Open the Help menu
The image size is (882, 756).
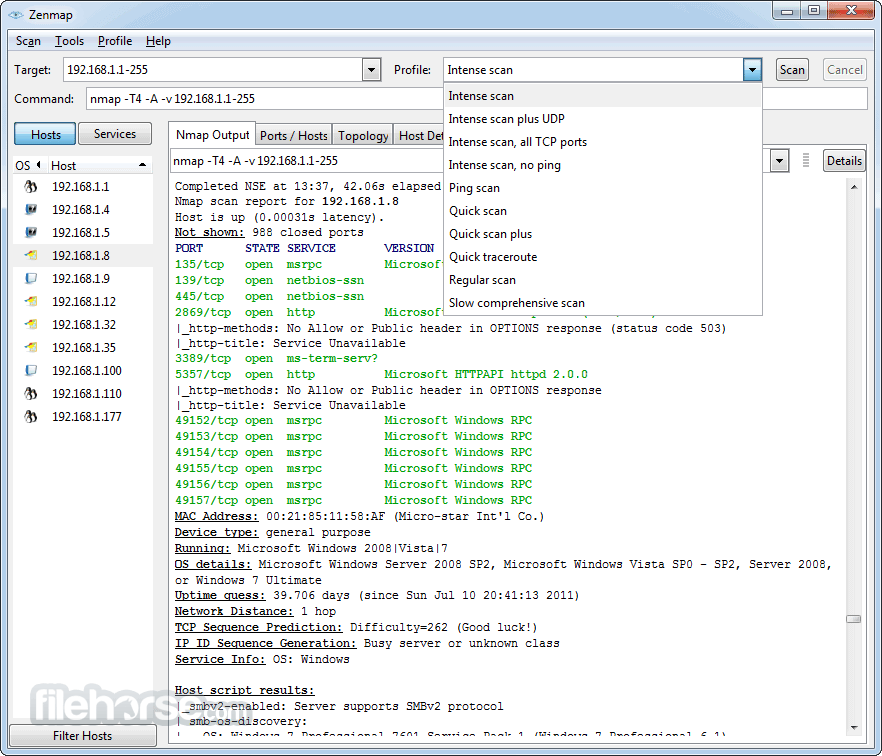click(158, 41)
